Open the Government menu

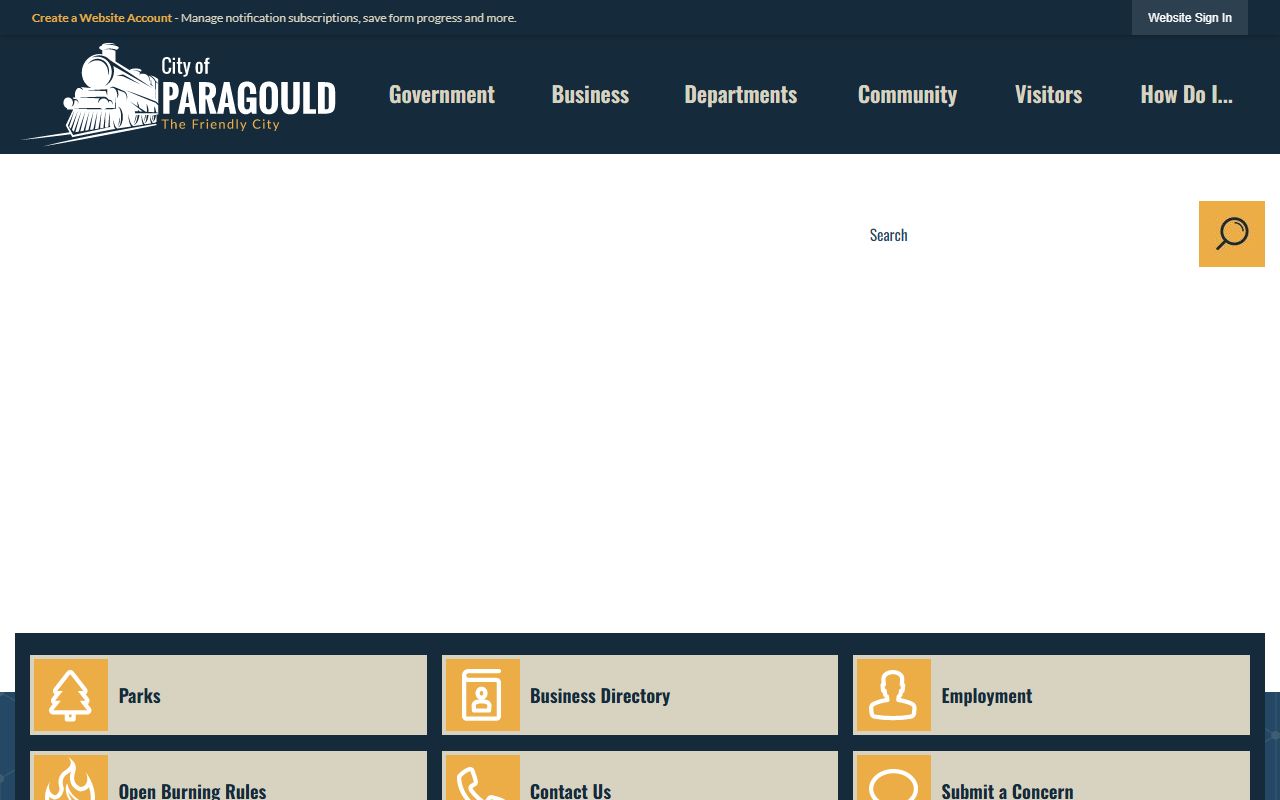tap(442, 94)
